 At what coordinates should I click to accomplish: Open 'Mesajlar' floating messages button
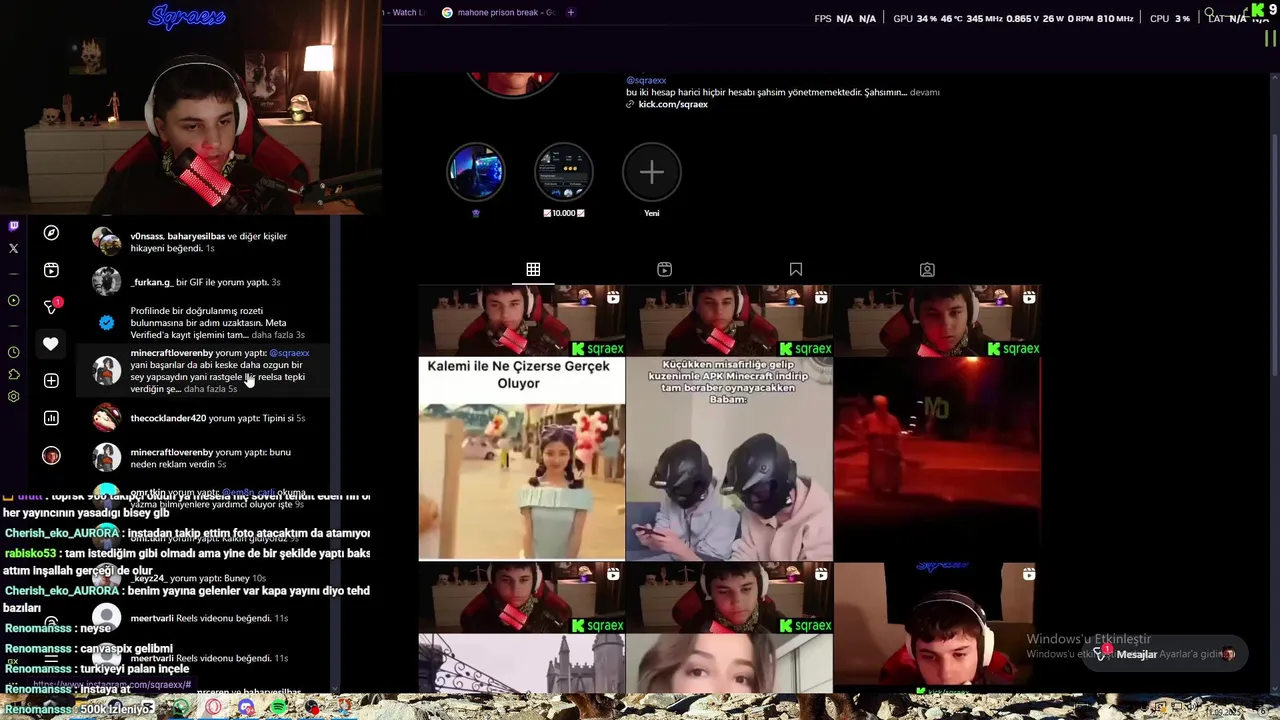pyautogui.click(x=1165, y=654)
